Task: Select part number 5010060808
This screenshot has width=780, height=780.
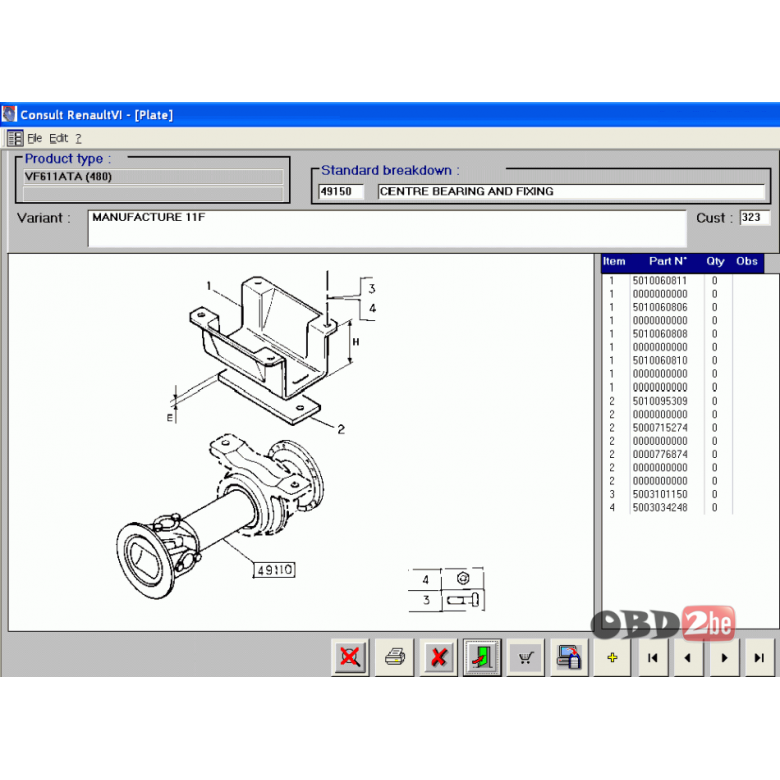Action: (660, 334)
